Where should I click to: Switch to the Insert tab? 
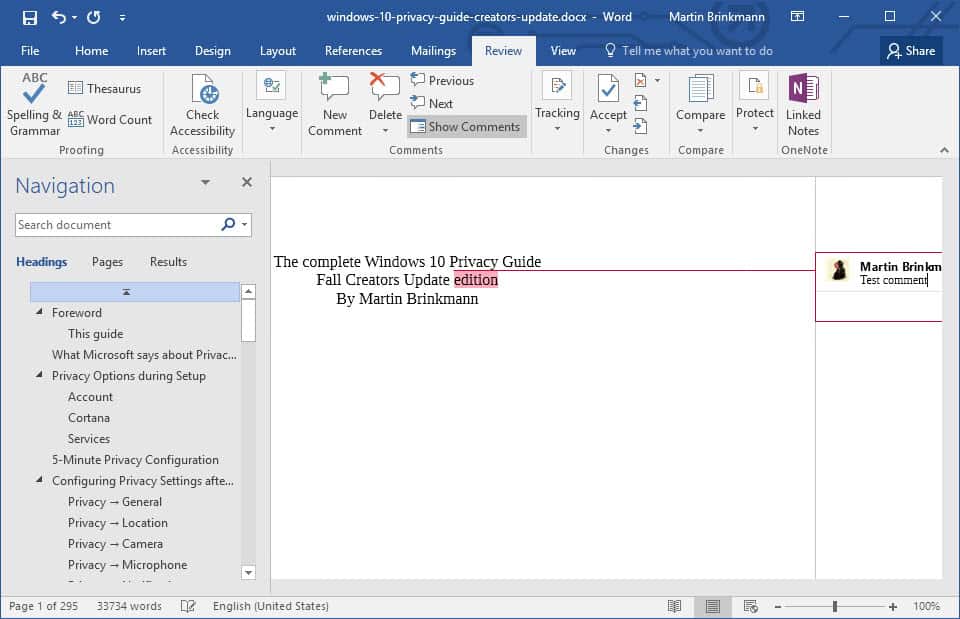point(151,51)
